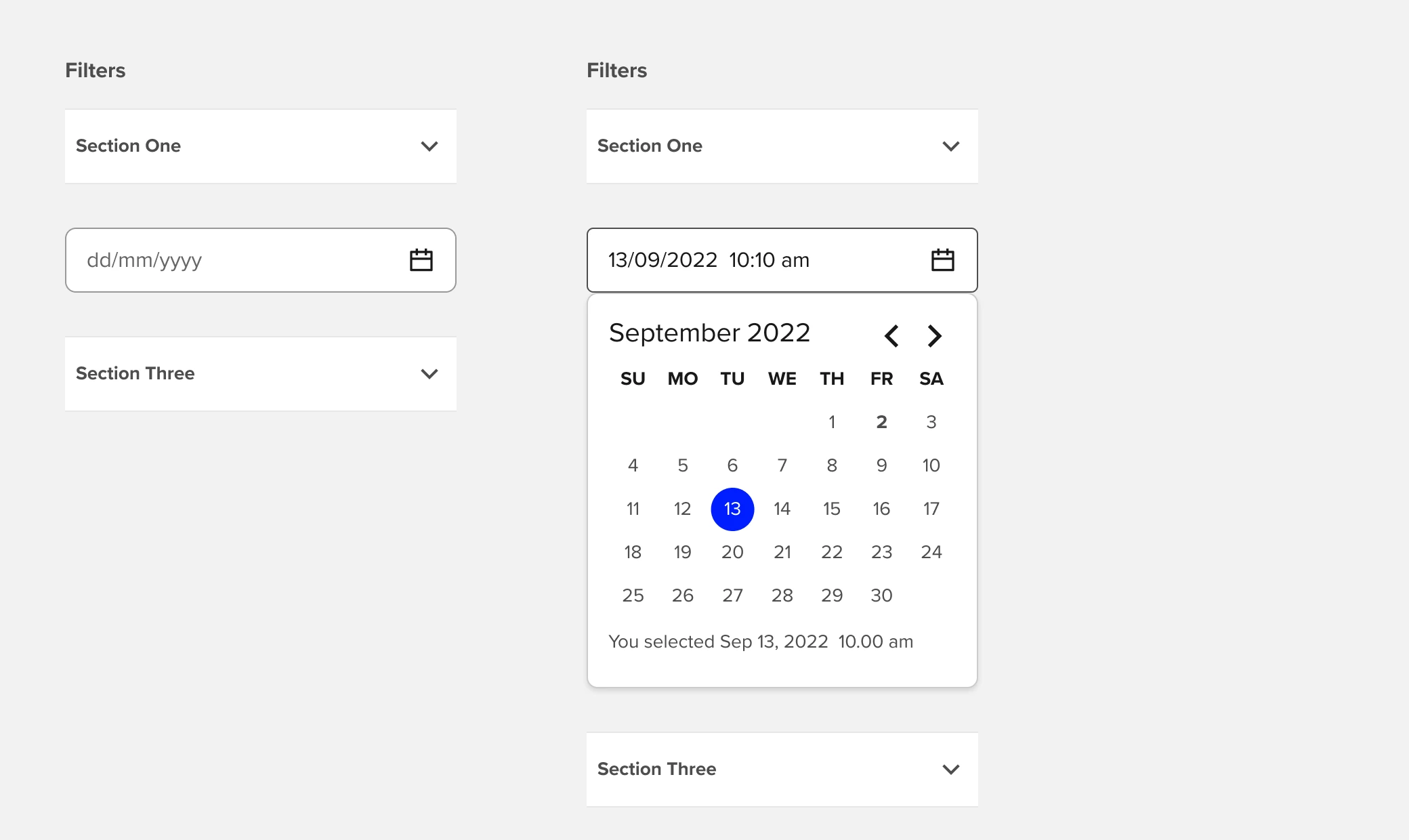The height and width of the screenshot is (840, 1409).
Task: Deselect the highlighted date 13
Action: tap(732, 509)
